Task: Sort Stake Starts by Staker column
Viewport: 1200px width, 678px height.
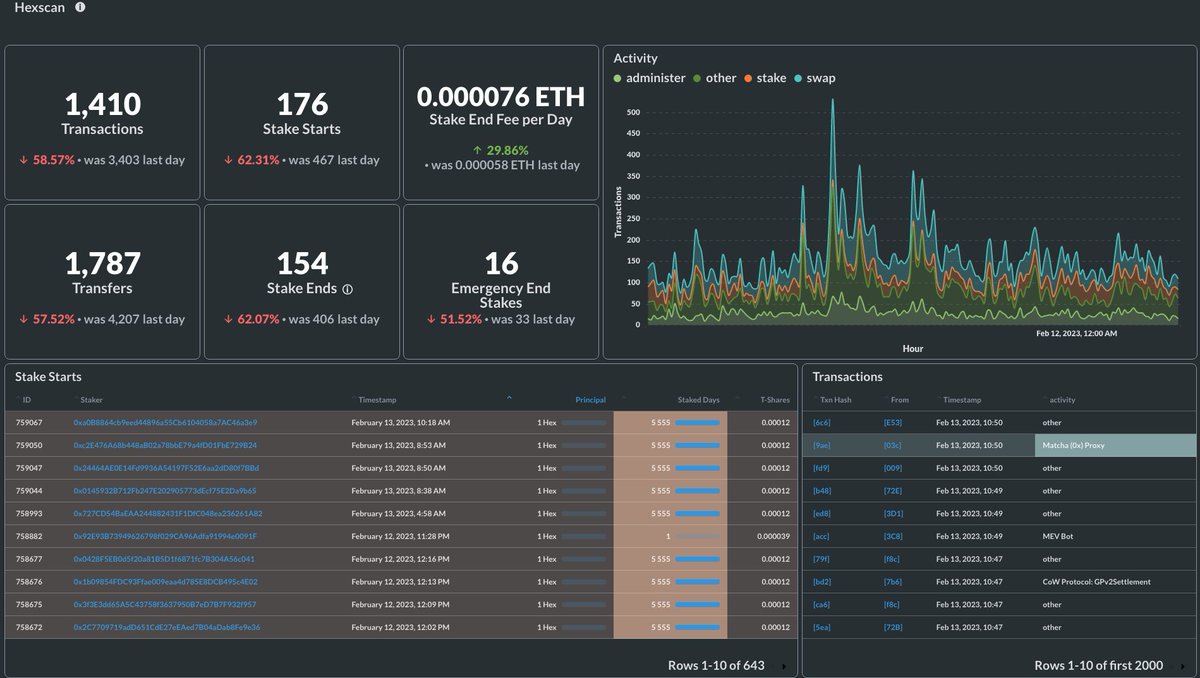Action: click(x=91, y=400)
